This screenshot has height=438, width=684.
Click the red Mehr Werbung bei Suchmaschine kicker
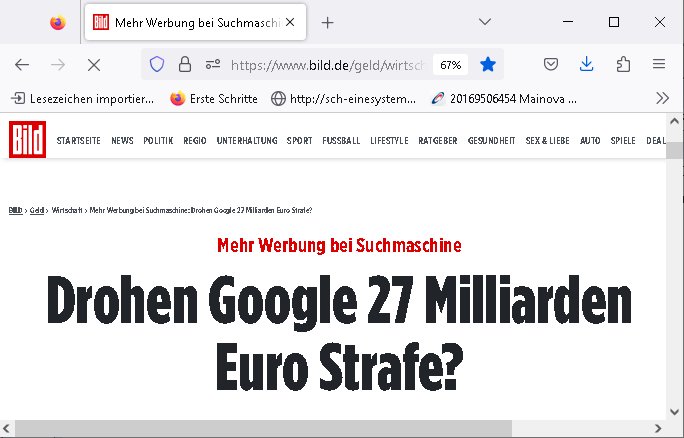339,245
